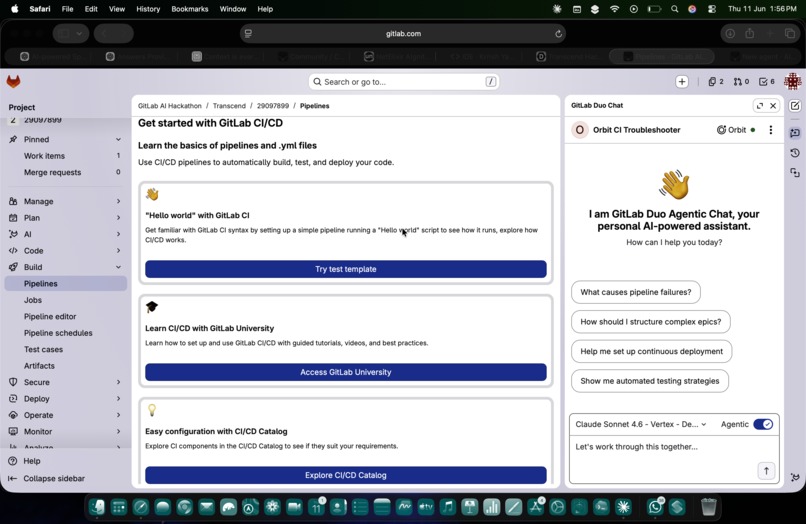Start a new chat from the Duo side rail

795,106
